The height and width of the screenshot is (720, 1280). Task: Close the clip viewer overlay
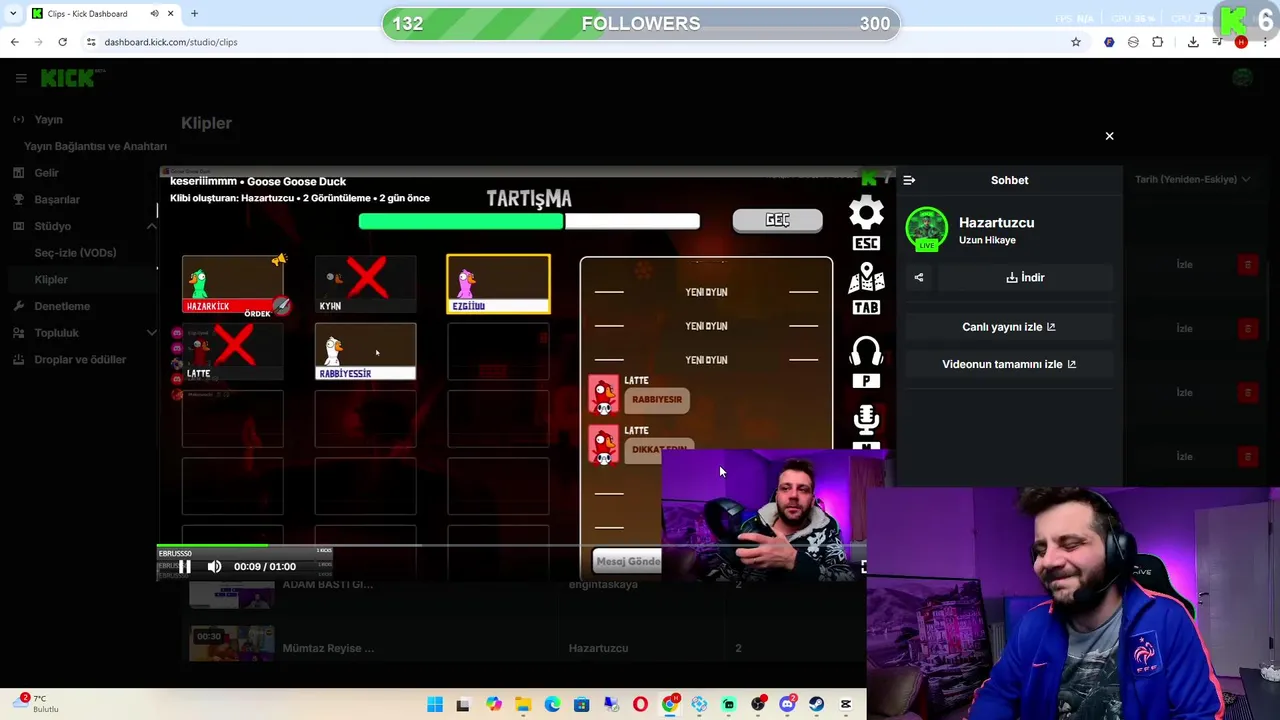pos(1109,136)
